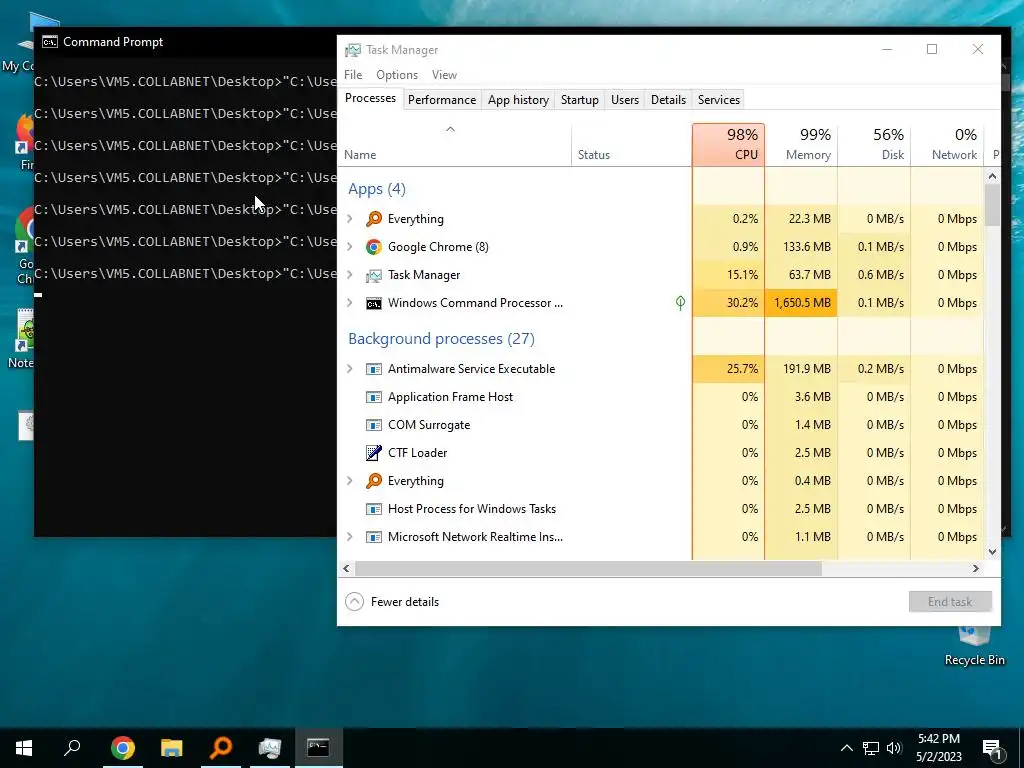Expand Antimalware Service Executable row
The image size is (1024, 768).
click(350, 369)
